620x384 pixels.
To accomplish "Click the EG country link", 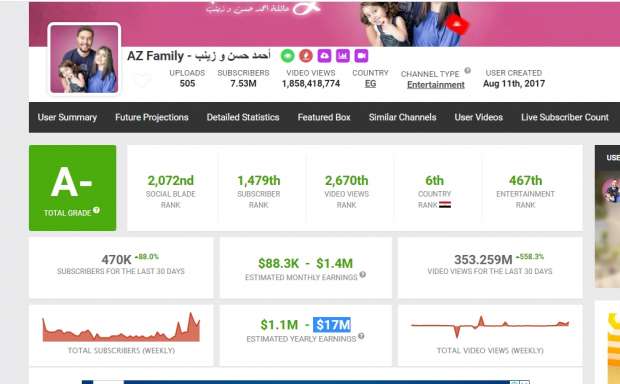I will [370, 84].
